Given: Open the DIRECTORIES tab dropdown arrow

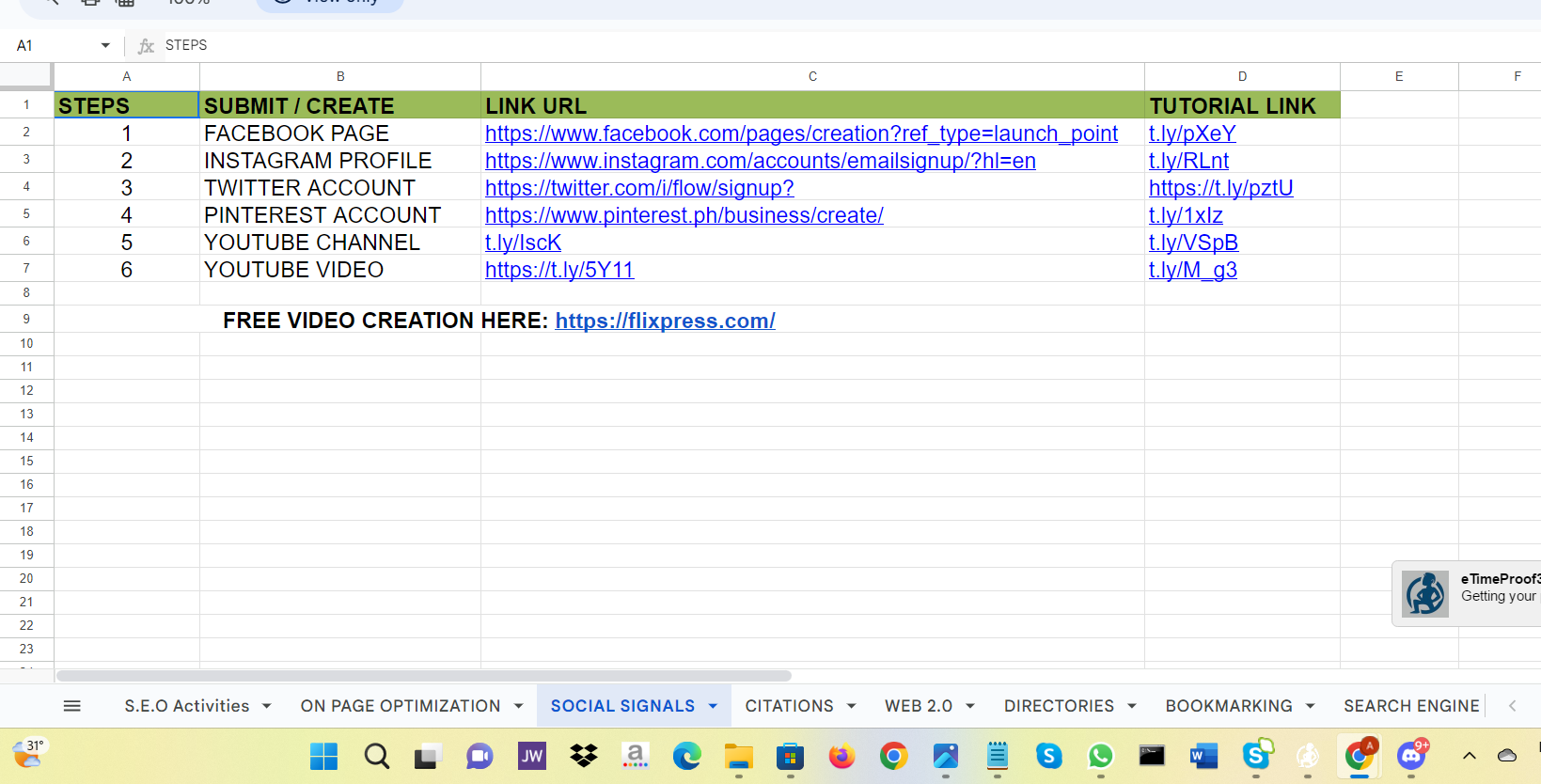Looking at the screenshot, I should click(x=1132, y=706).
